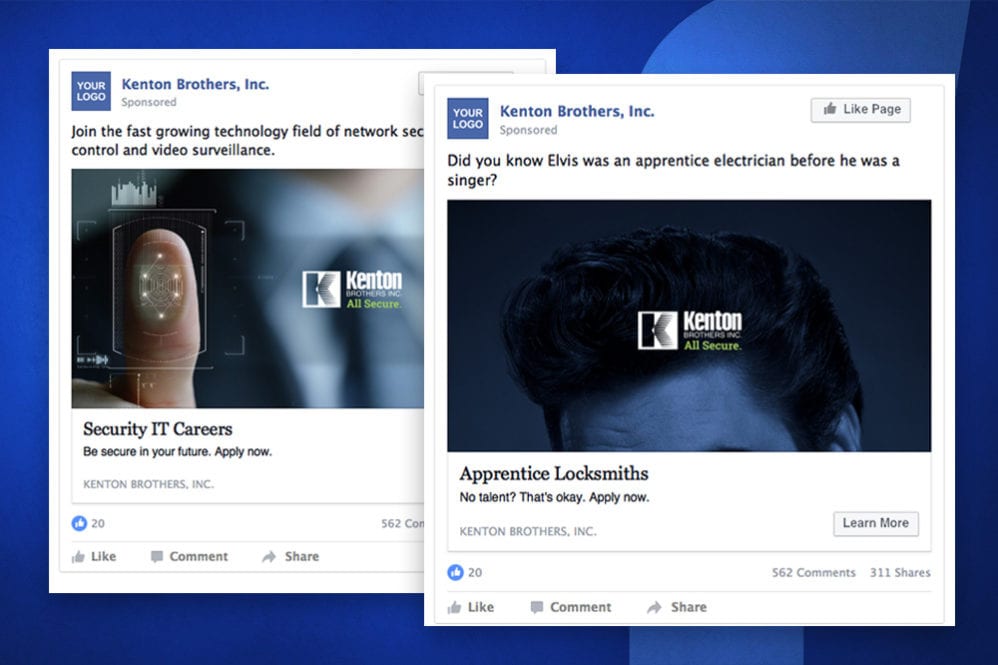Click the 'Did you know Elvis' post text
Viewport: 998px width, 665px height.
673,170
